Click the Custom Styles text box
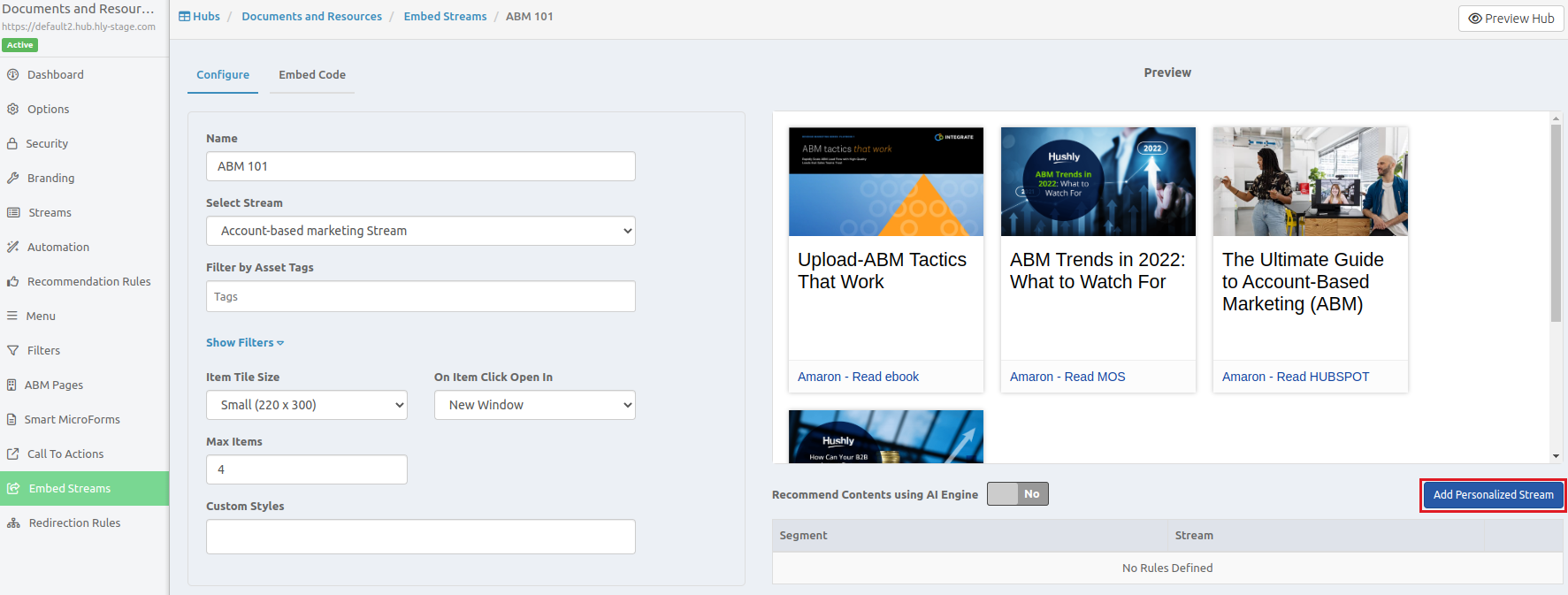The height and width of the screenshot is (595, 1568). coord(421,537)
